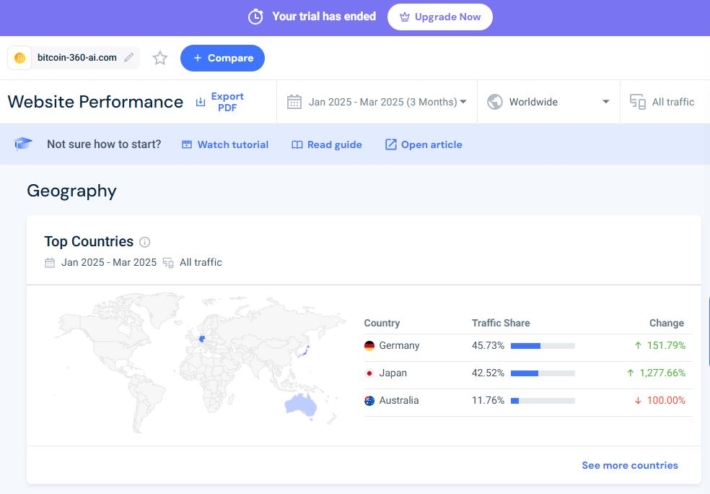Click the Change column header
This screenshot has width=710, height=494.
tap(667, 323)
